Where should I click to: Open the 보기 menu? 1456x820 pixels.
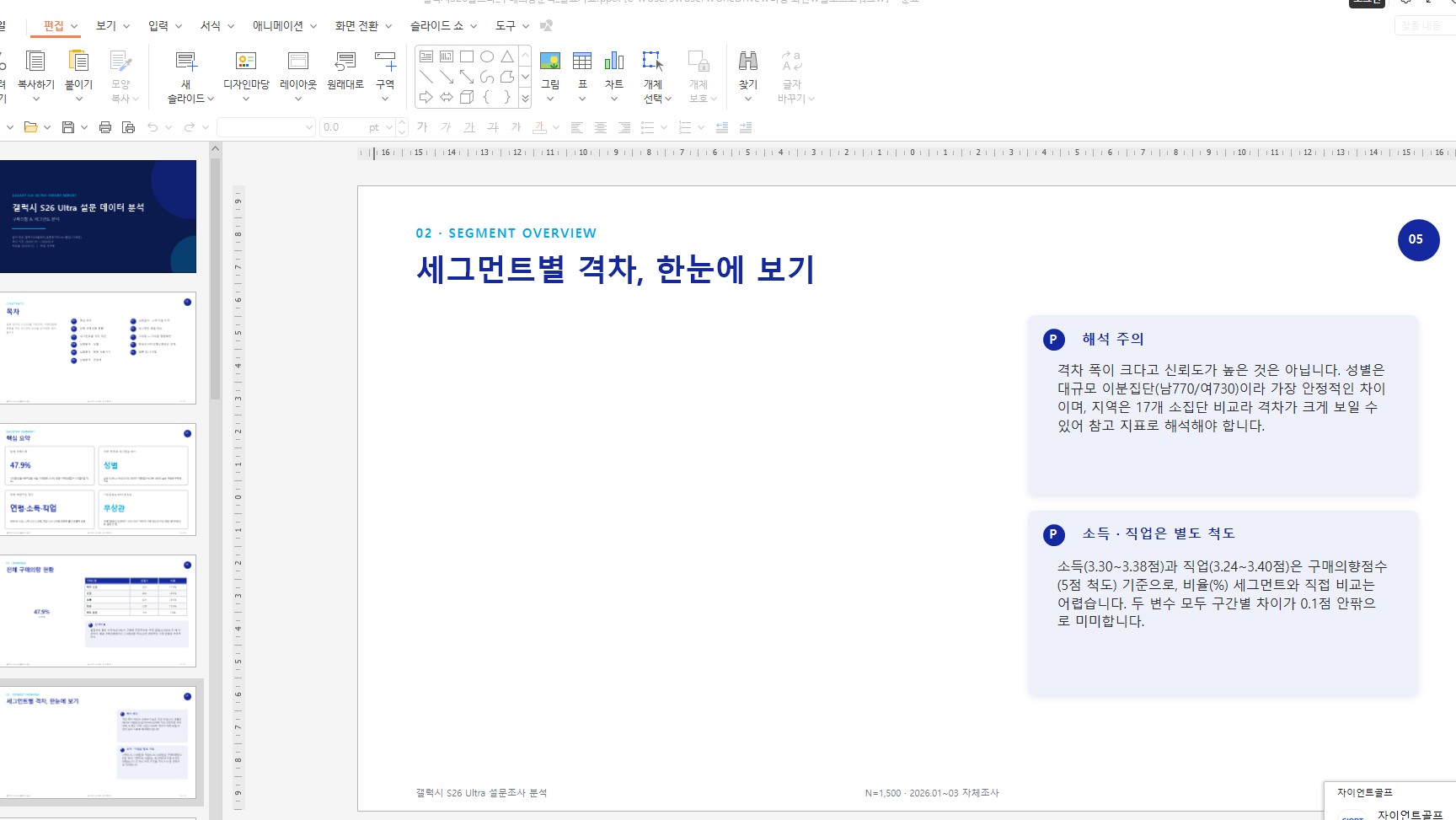pos(106,26)
